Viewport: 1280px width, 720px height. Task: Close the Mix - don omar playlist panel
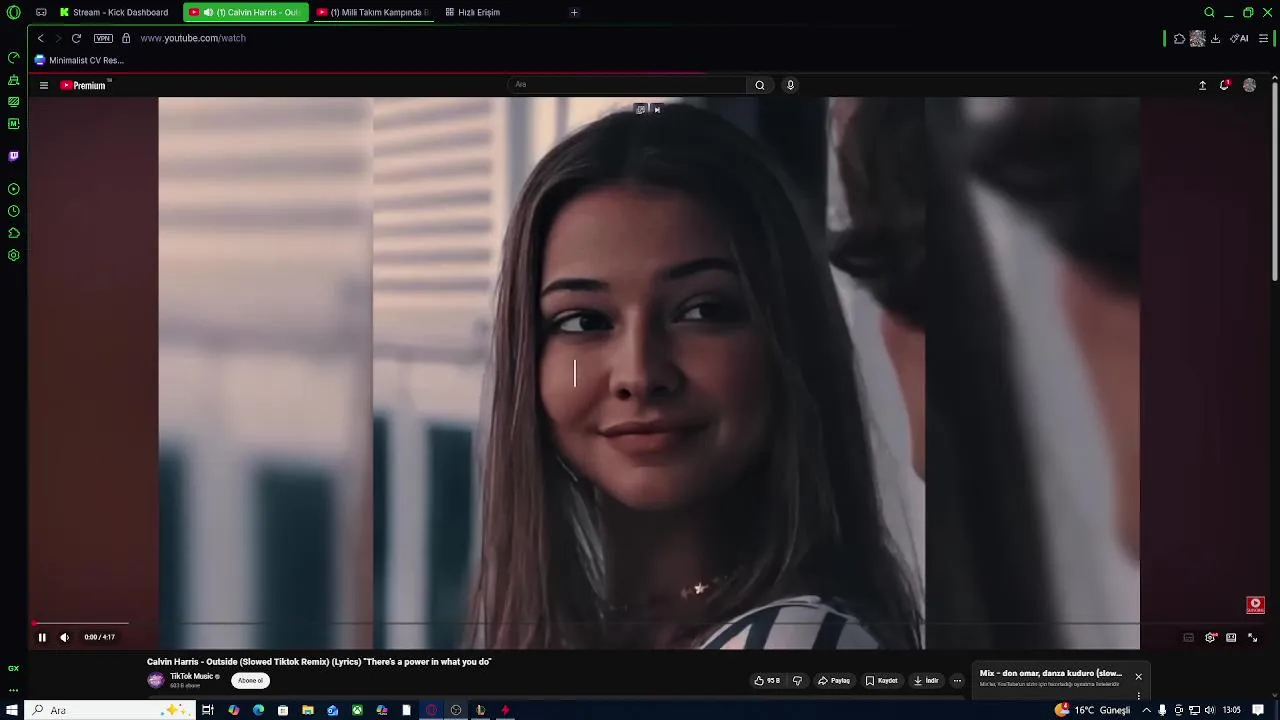click(1138, 676)
